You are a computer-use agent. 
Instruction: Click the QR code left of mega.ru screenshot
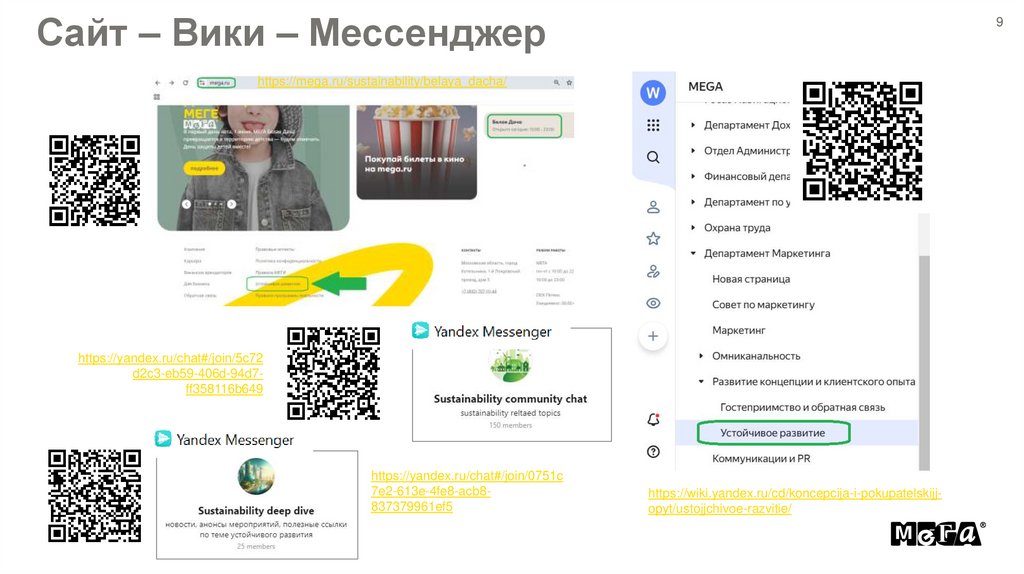[95, 181]
